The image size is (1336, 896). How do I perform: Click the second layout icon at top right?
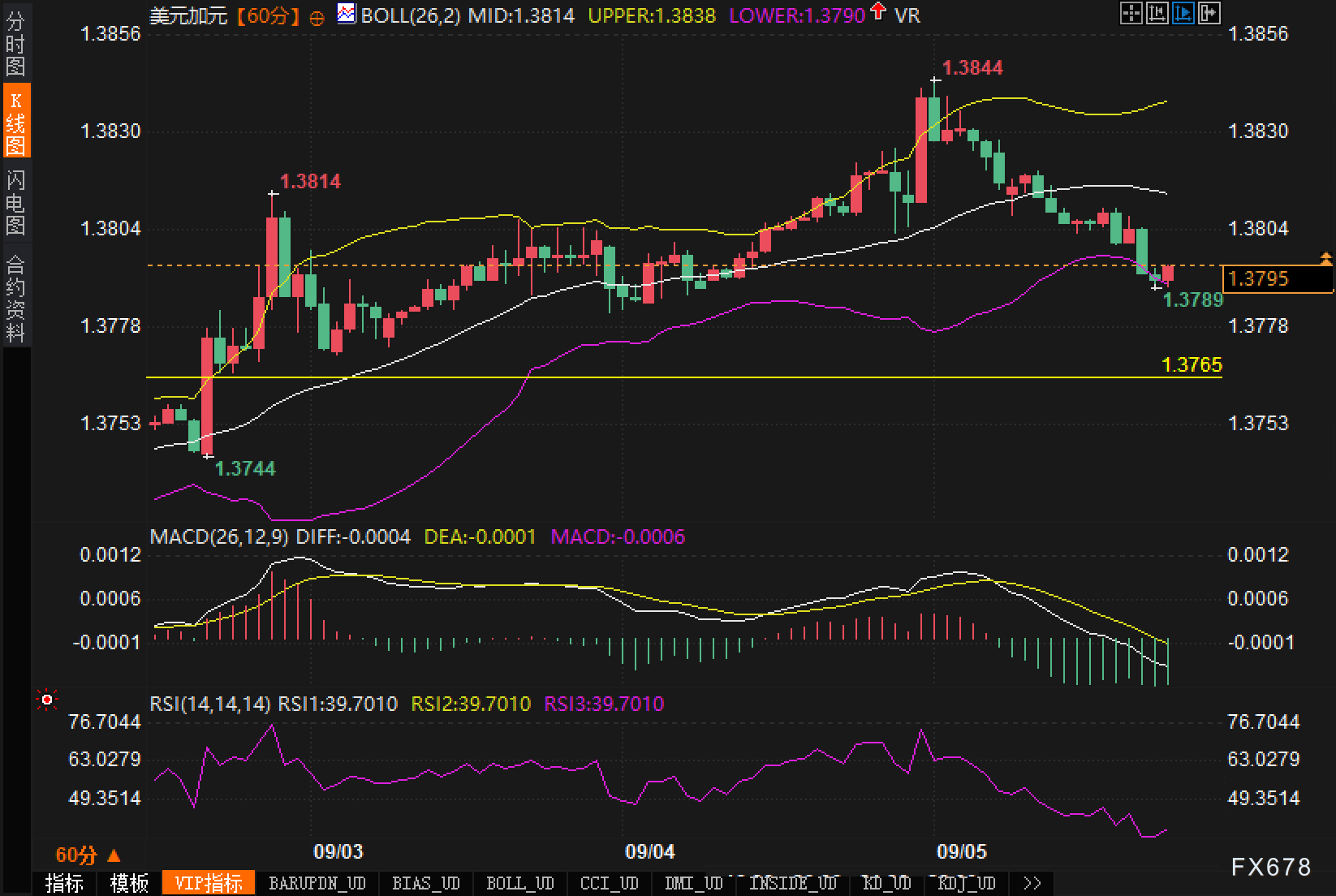point(1157,13)
